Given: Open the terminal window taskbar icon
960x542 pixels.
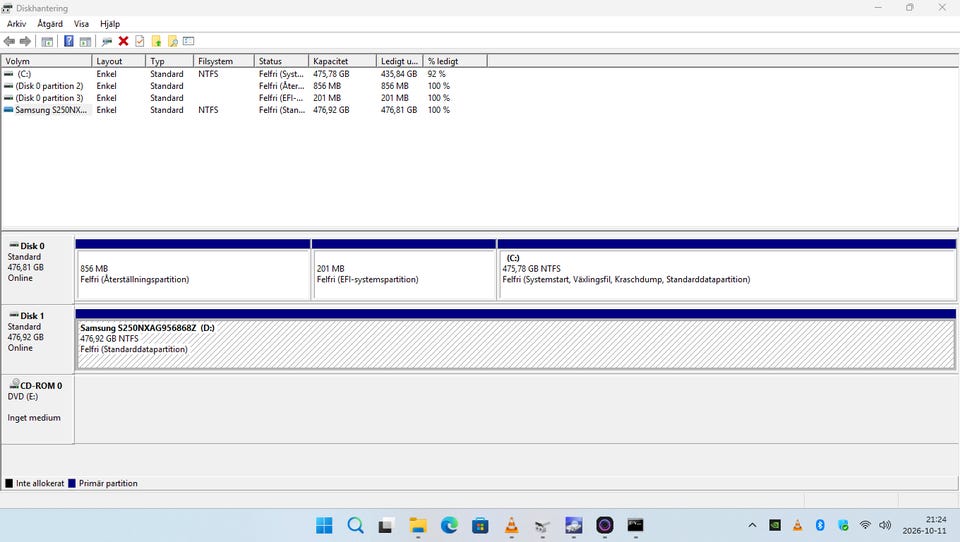Looking at the screenshot, I should click(636, 525).
